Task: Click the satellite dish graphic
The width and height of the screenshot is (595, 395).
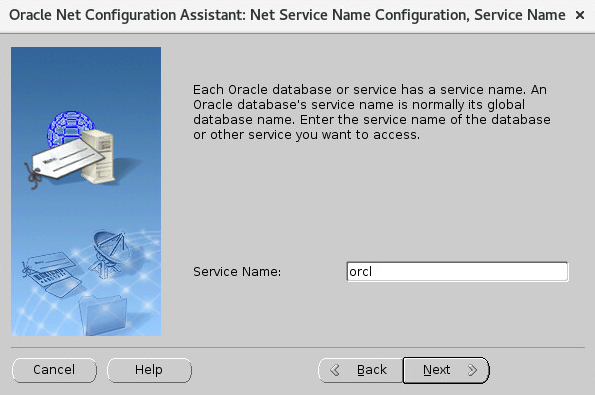Action: (x=108, y=254)
